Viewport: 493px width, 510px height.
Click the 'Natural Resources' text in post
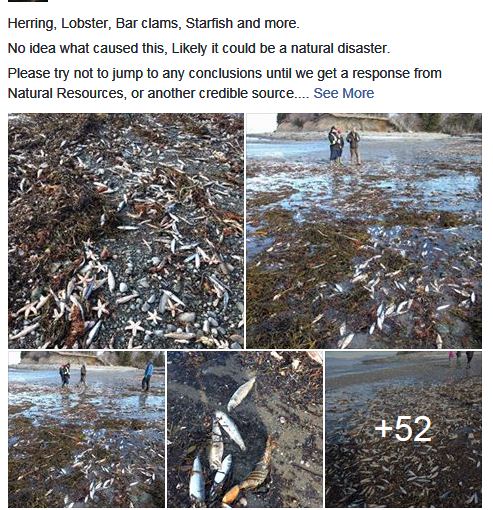click(65, 93)
